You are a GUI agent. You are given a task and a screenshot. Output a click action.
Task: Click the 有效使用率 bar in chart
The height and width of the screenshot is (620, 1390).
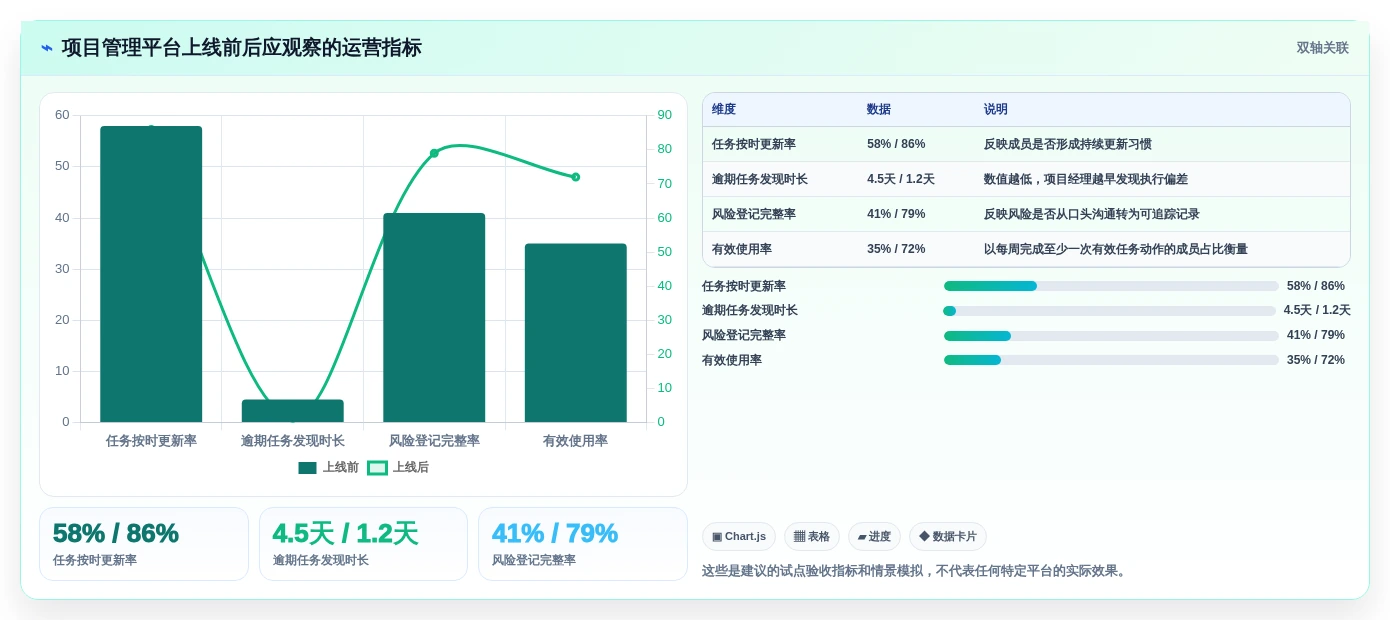[x=576, y=333]
